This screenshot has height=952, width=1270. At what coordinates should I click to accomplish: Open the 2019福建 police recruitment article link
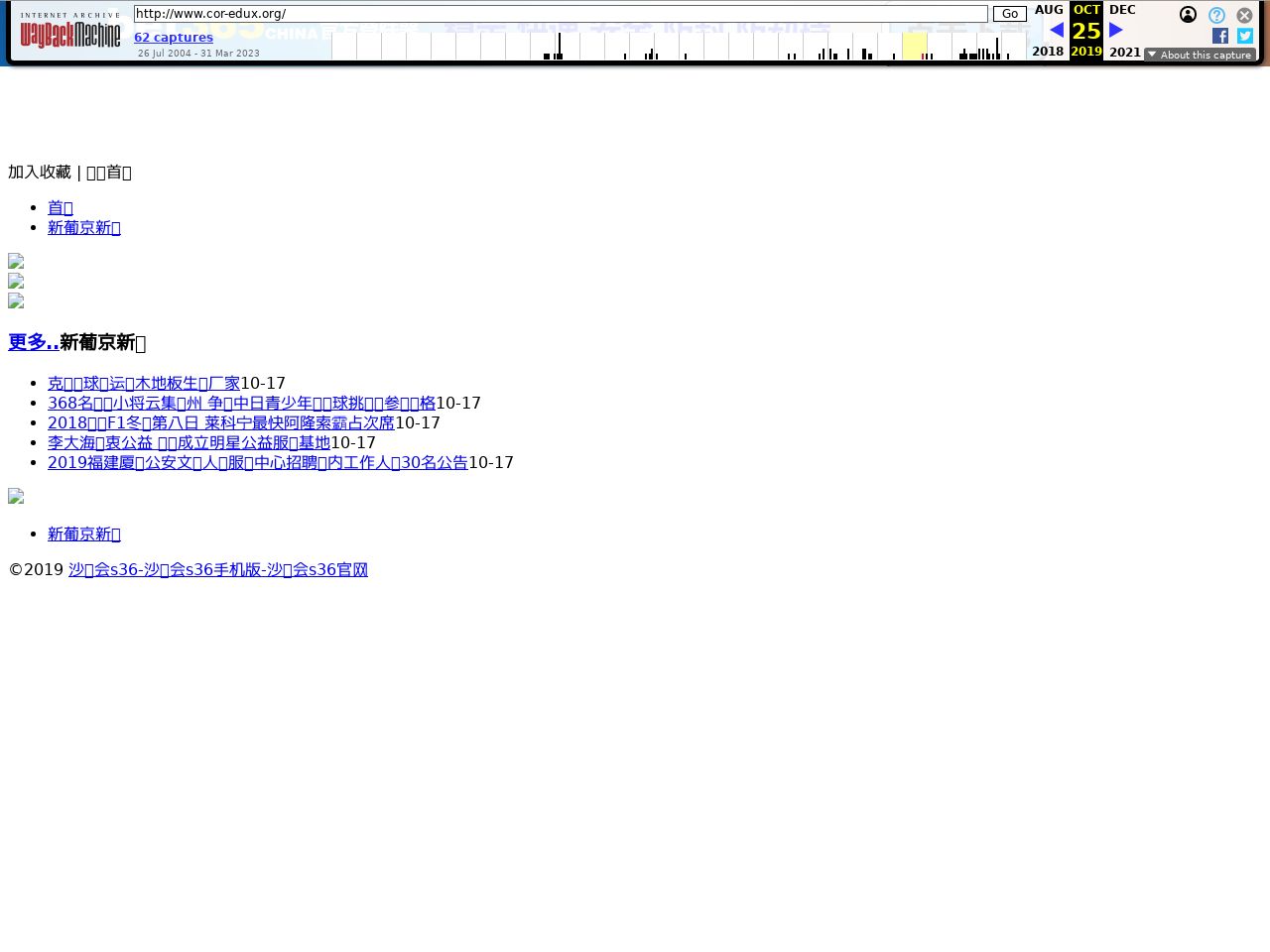257,463
